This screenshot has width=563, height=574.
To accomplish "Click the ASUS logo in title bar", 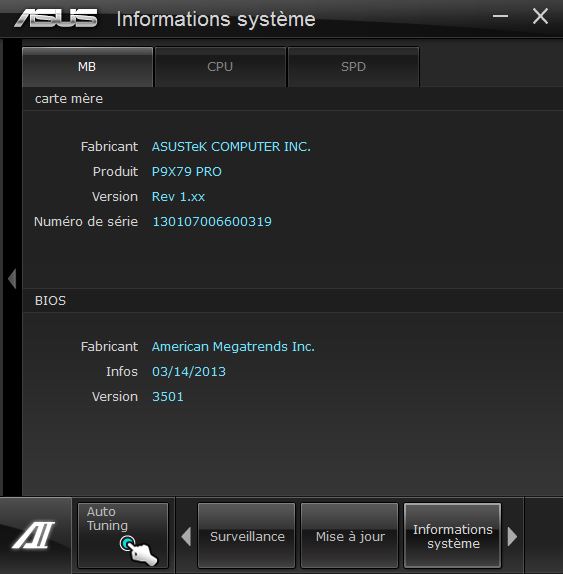I will pos(56,18).
